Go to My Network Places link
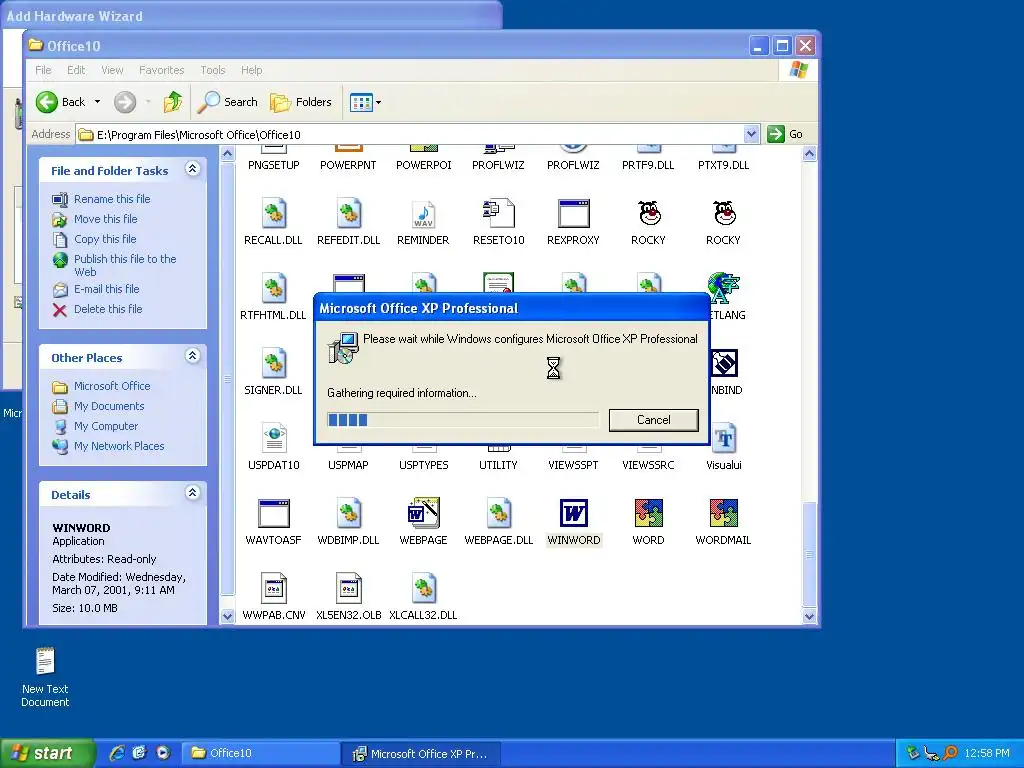Screen dimensions: 1024x768 point(119,446)
